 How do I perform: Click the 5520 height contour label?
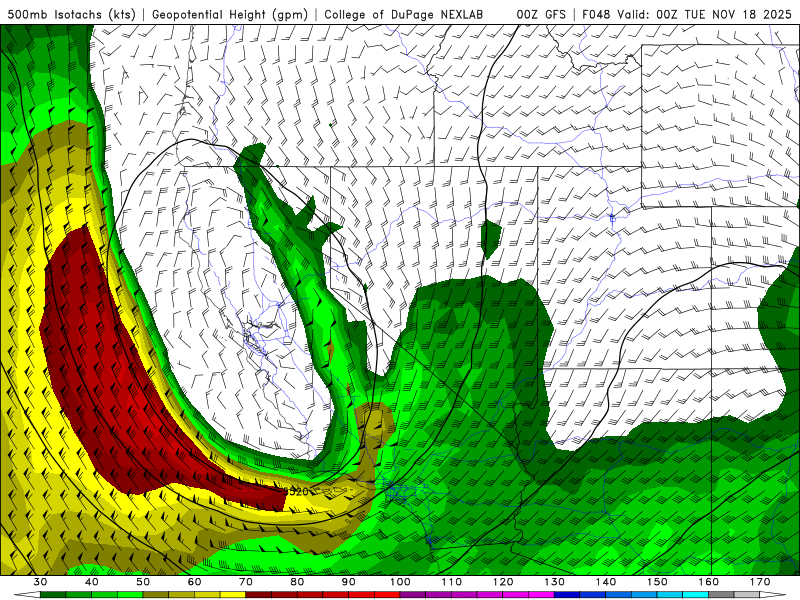(x=296, y=492)
